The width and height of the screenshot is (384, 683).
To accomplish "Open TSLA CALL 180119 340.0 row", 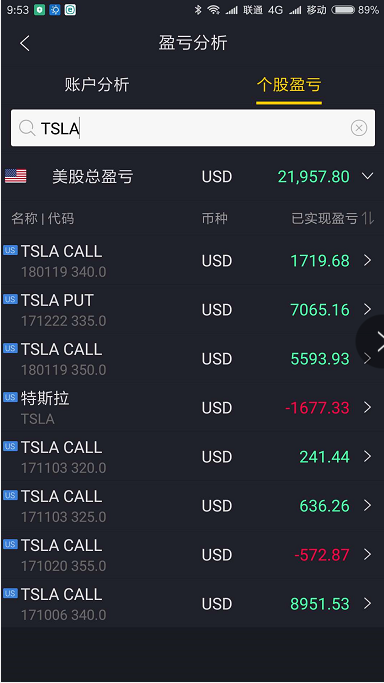I will click(x=192, y=260).
